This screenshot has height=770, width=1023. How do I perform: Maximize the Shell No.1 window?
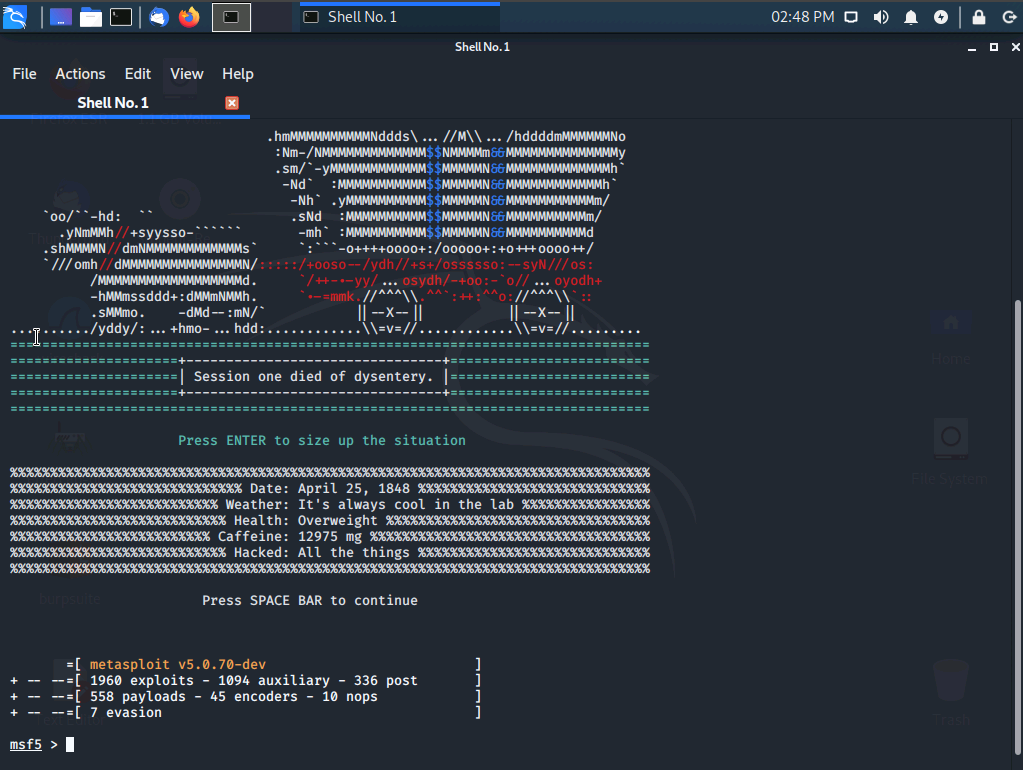point(994,47)
